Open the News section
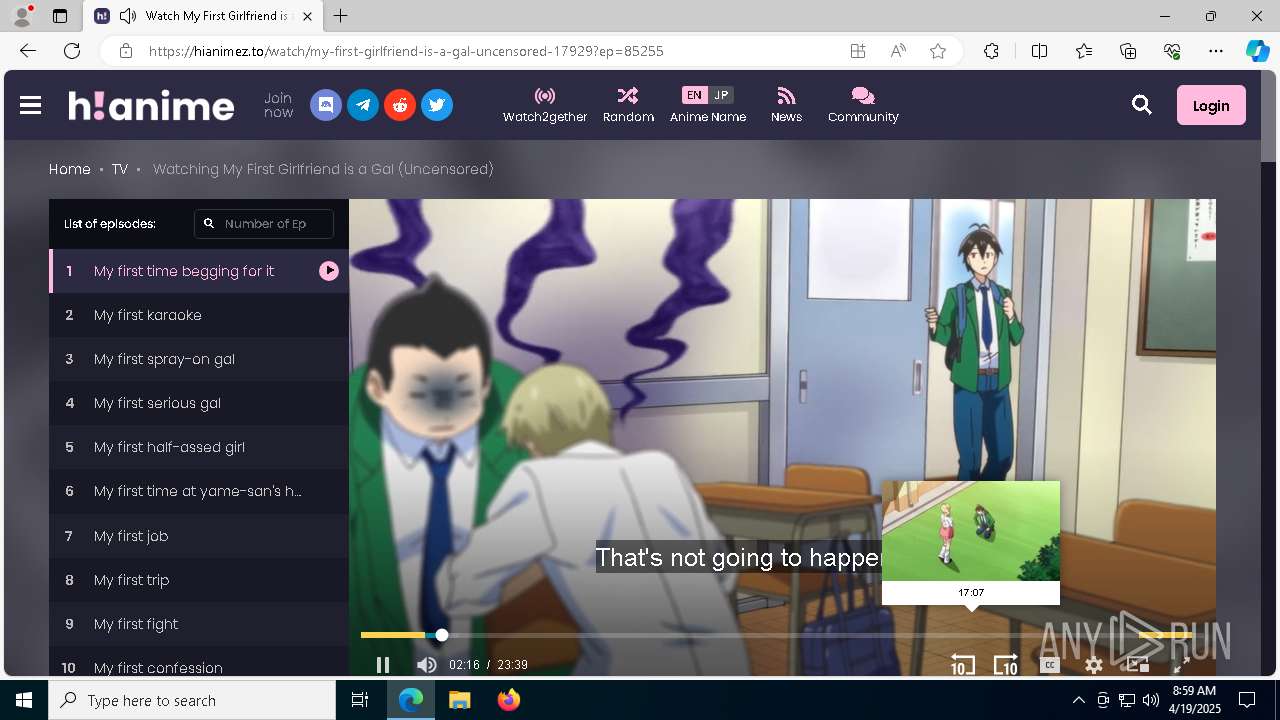This screenshot has height=720, width=1280. click(786, 105)
